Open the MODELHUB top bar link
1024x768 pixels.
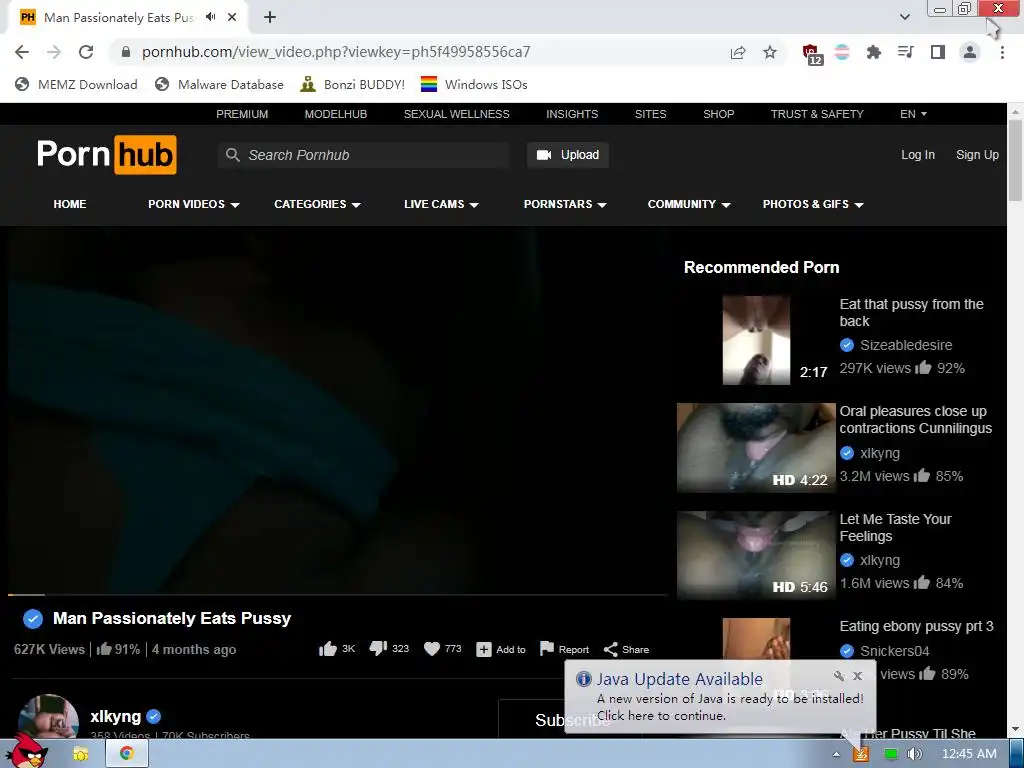(x=336, y=114)
